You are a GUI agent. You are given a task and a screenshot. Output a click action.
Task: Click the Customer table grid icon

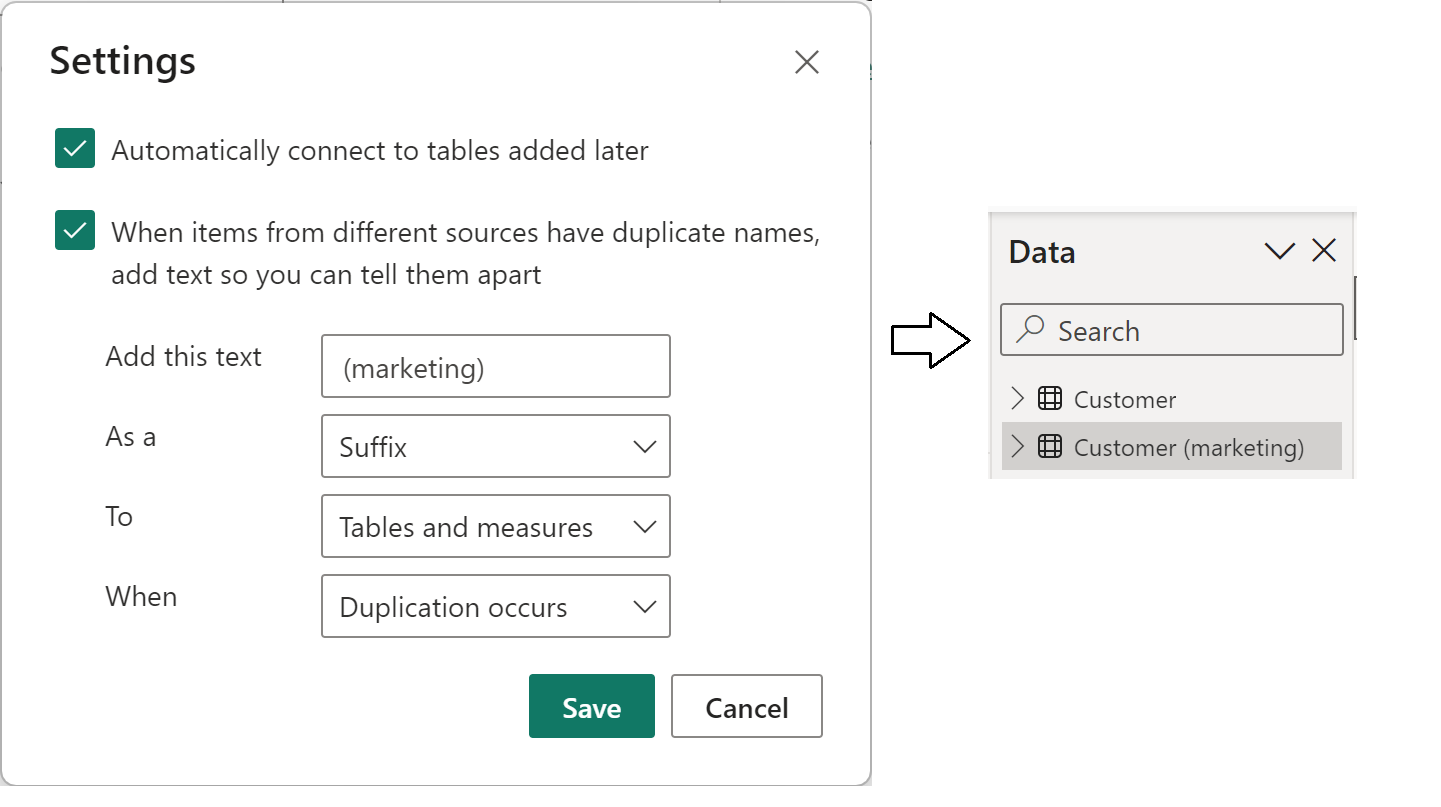coord(1049,399)
